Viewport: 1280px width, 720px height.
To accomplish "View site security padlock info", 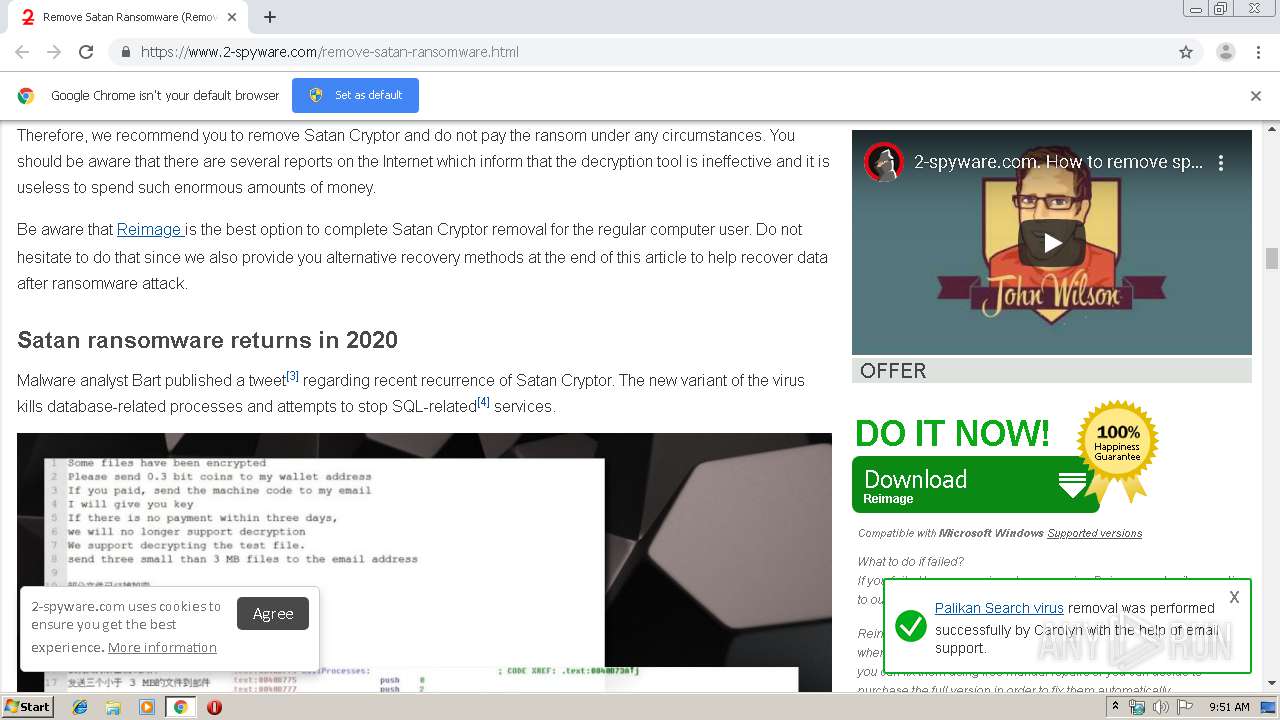I will tap(125, 52).
